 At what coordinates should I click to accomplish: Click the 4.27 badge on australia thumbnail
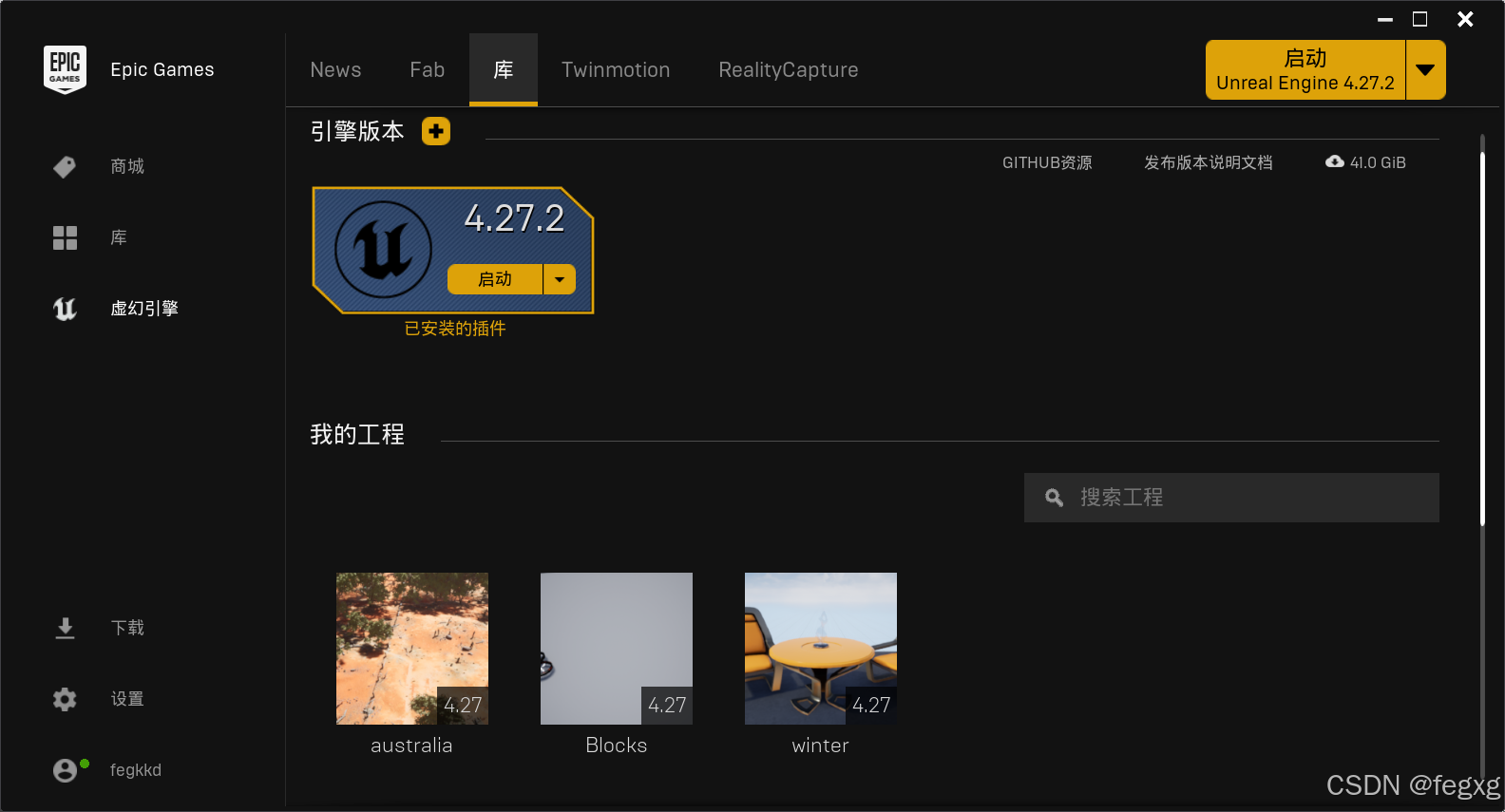[463, 706]
